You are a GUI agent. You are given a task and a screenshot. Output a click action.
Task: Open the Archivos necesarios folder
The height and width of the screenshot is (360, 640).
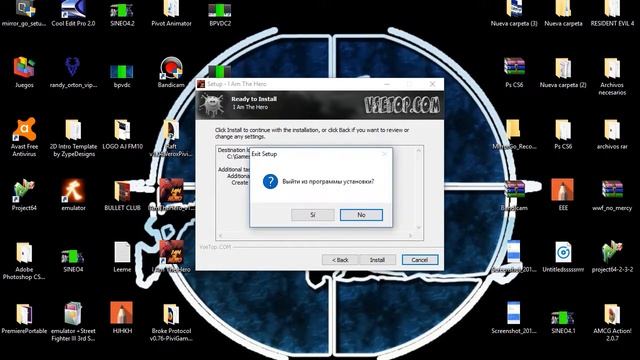pos(612,76)
